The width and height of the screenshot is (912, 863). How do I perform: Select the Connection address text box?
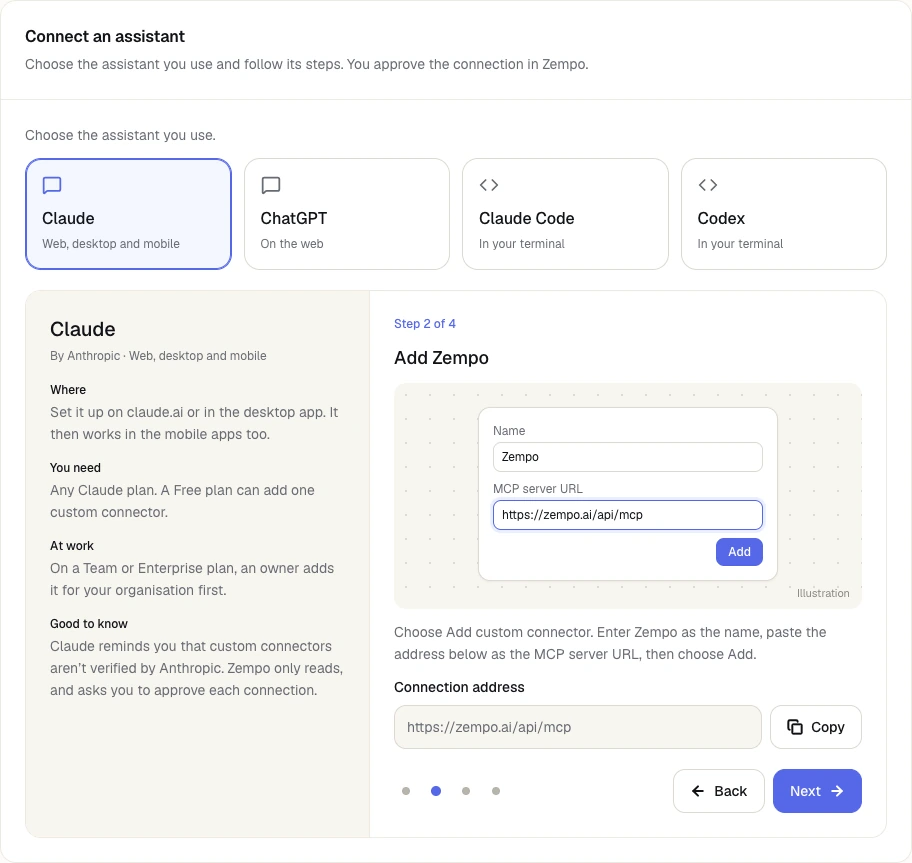click(x=578, y=727)
